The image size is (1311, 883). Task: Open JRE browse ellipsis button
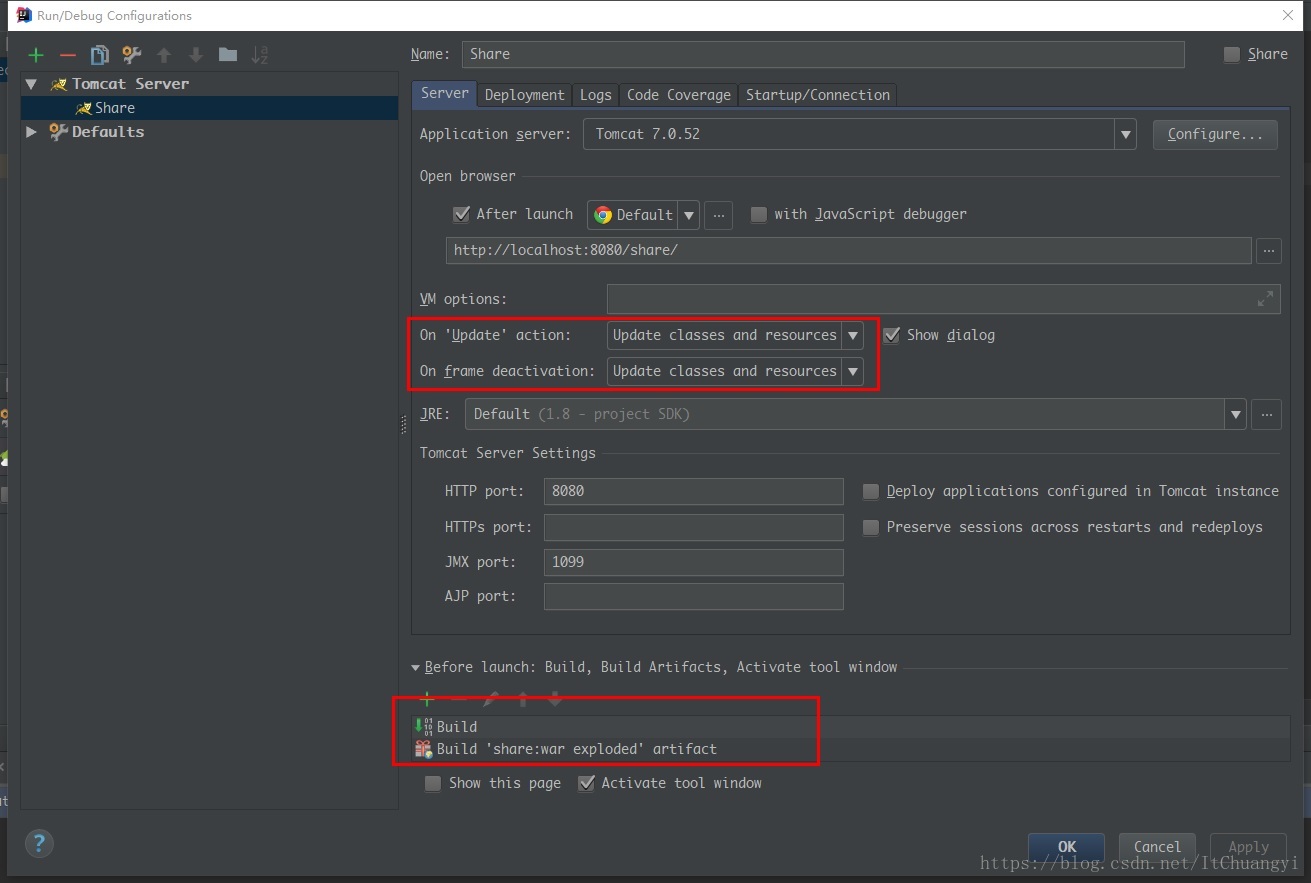tap(1268, 414)
